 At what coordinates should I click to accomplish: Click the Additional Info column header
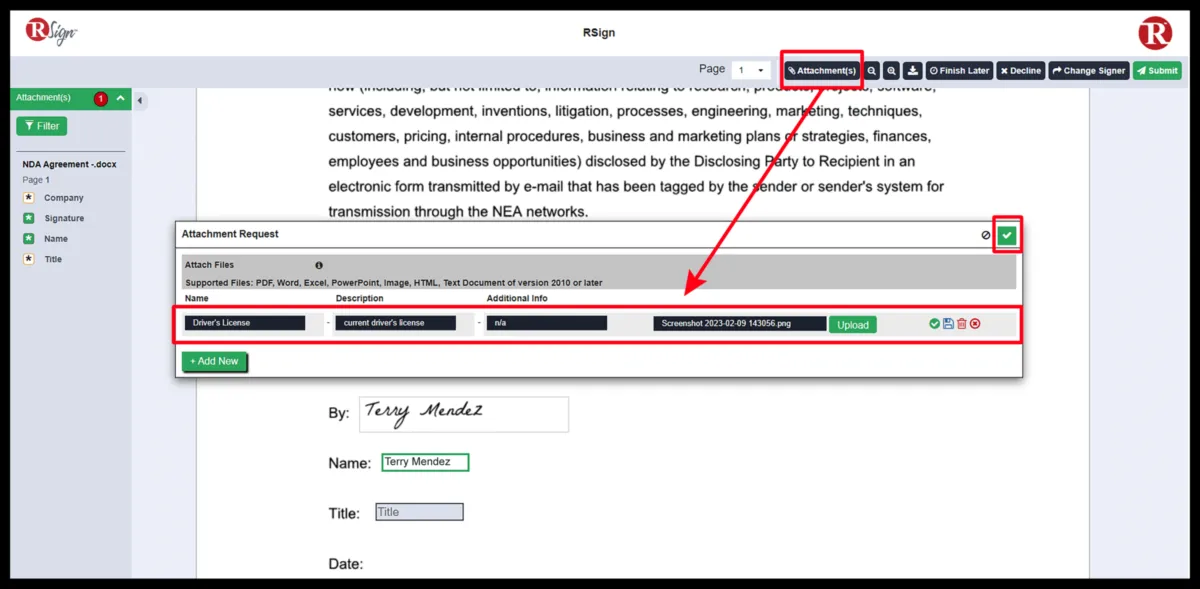pyautogui.click(x=517, y=299)
